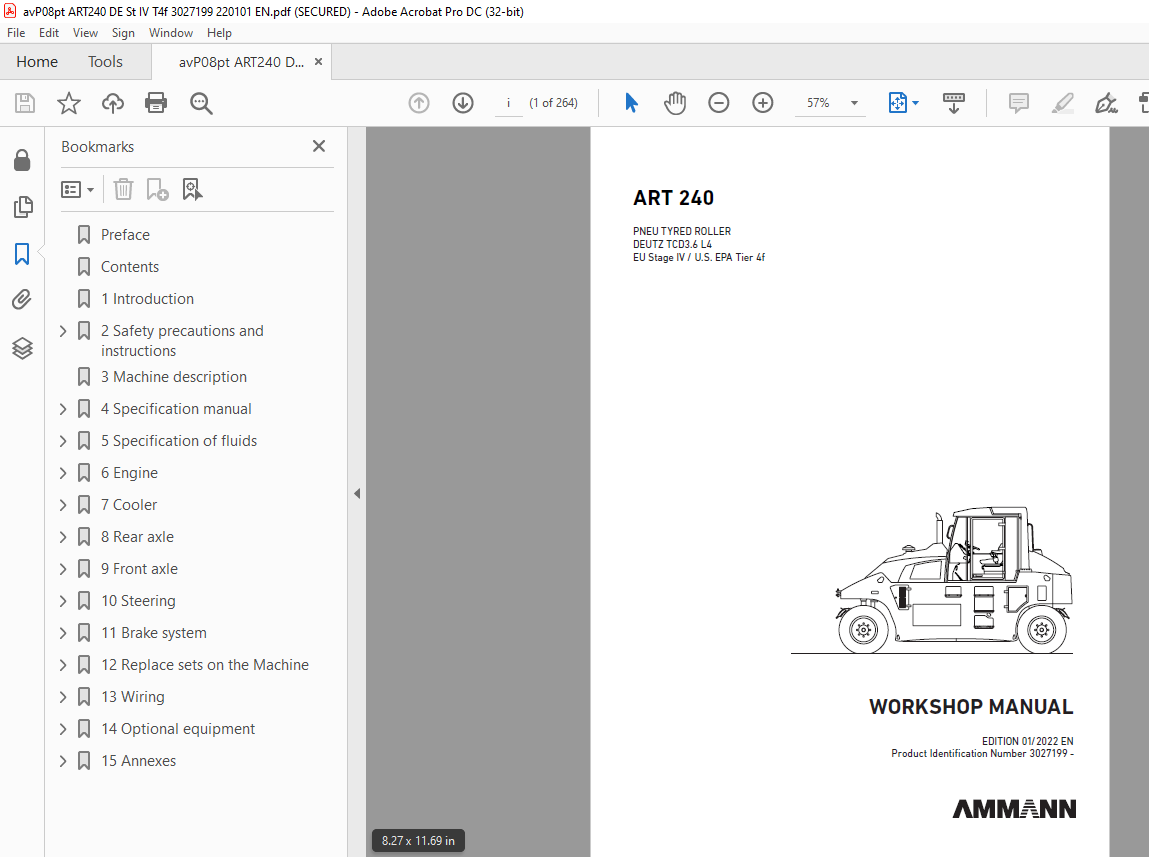This screenshot has height=857, width=1149.
Task: Save the file using the floppy disk icon
Action: 25,103
